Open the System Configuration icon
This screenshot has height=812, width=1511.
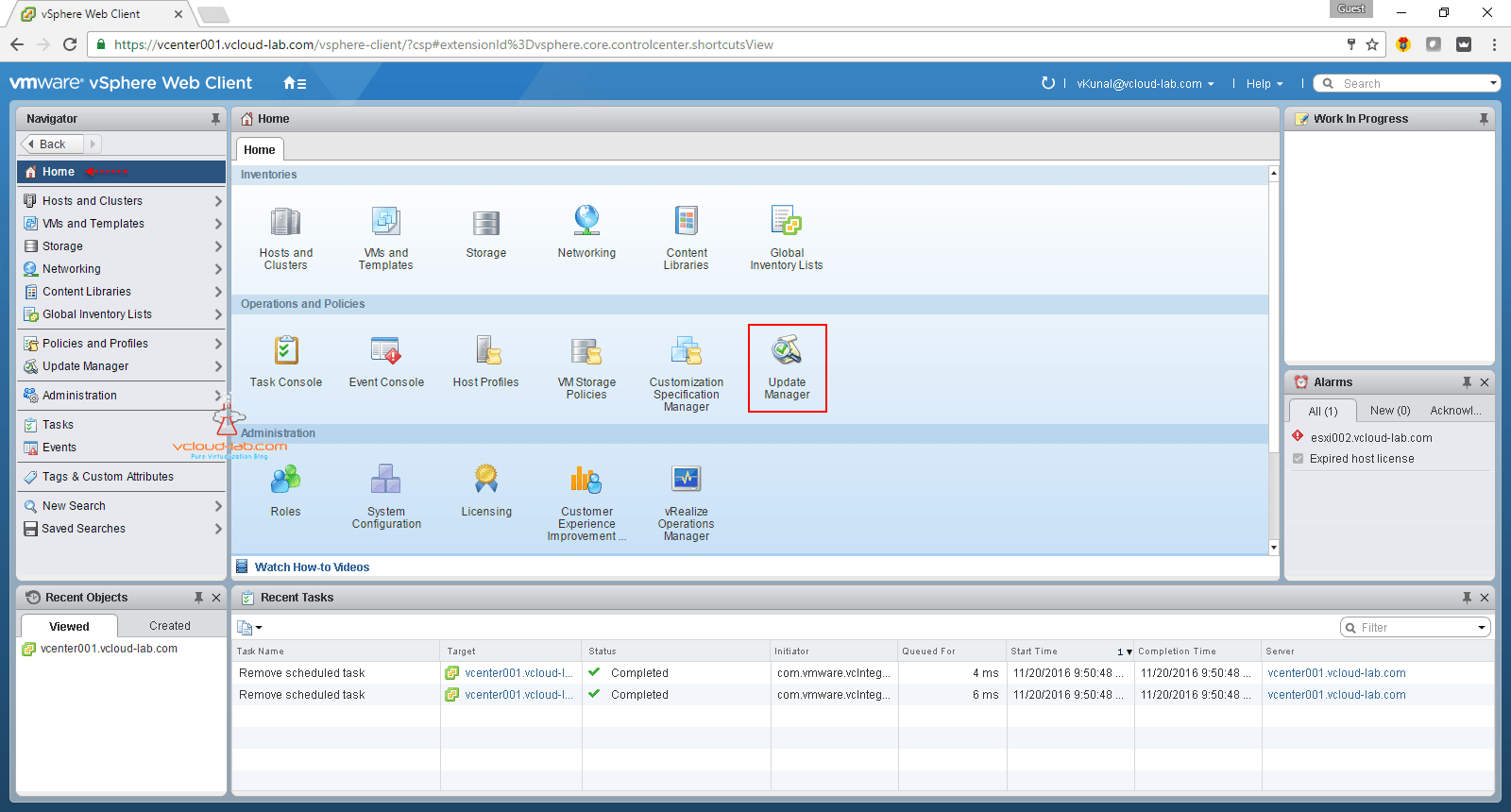[x=386, y=480]
